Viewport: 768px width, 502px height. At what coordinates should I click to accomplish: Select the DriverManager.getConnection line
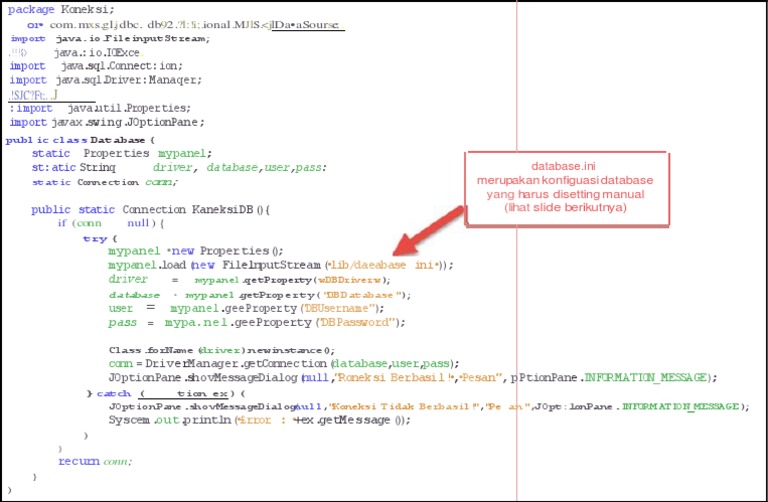[x=284, y=363]
